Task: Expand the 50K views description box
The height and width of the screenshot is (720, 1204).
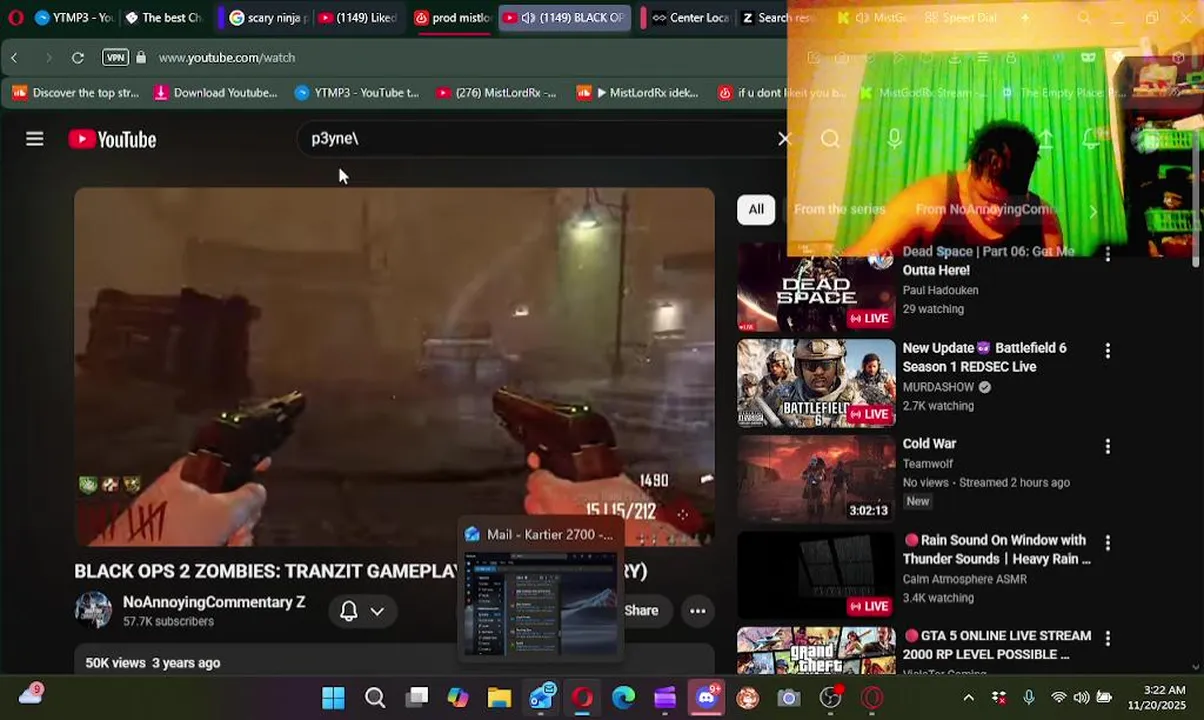Action: click(394, 661)
